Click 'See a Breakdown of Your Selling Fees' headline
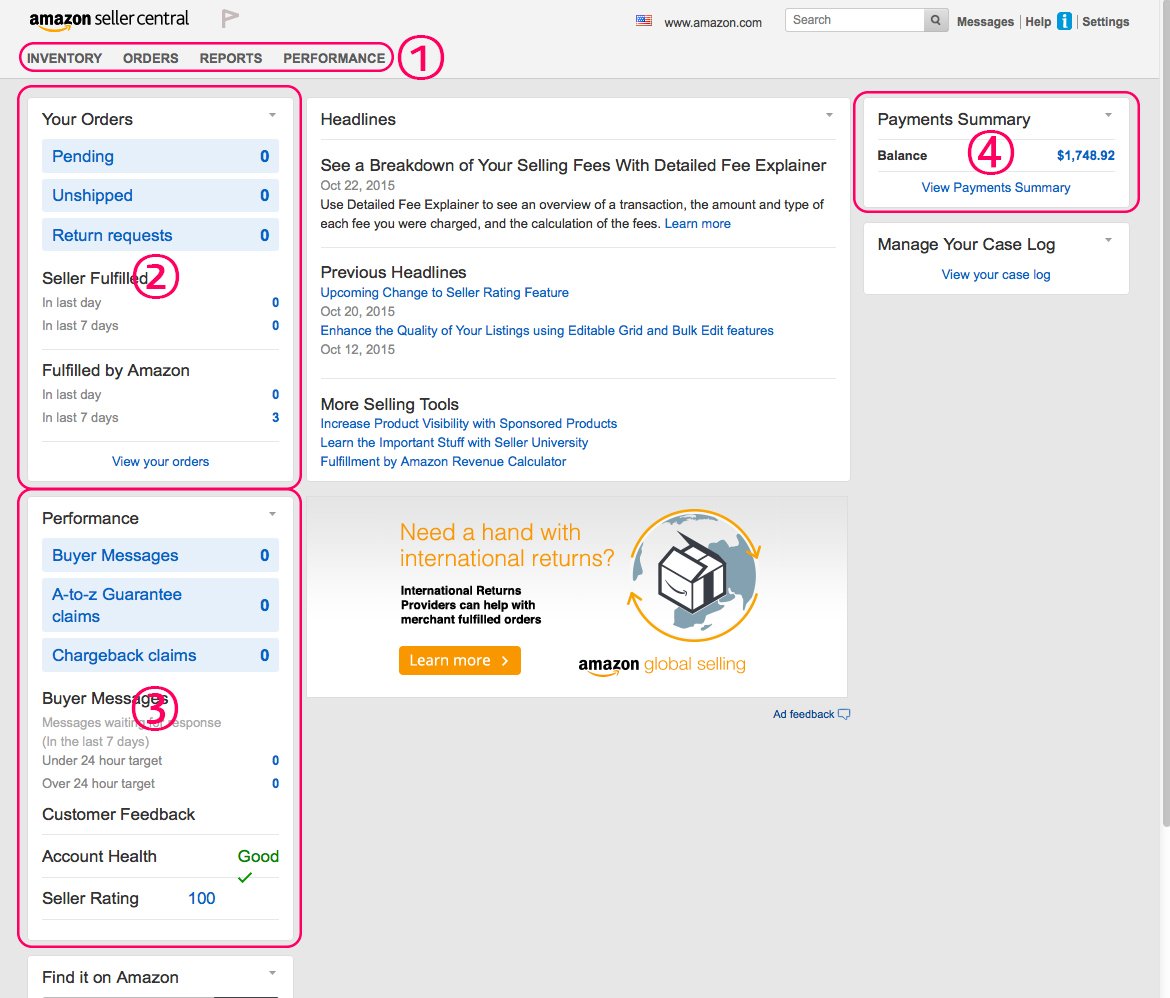The height and width of the screenshot is (998, 1170). (x=573, y=165)
